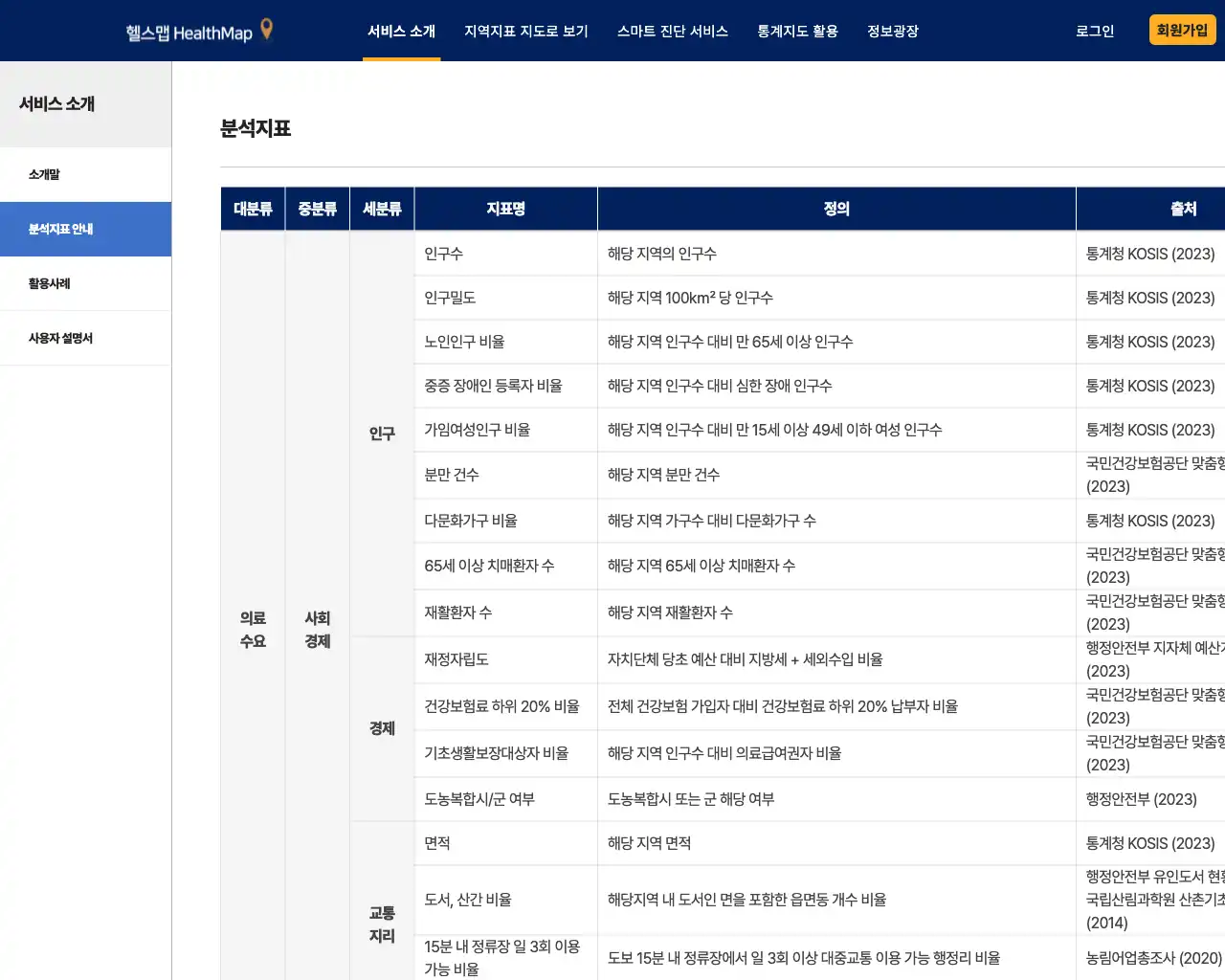Click the yellow 회원가입 button

[x=1183, y=30]
